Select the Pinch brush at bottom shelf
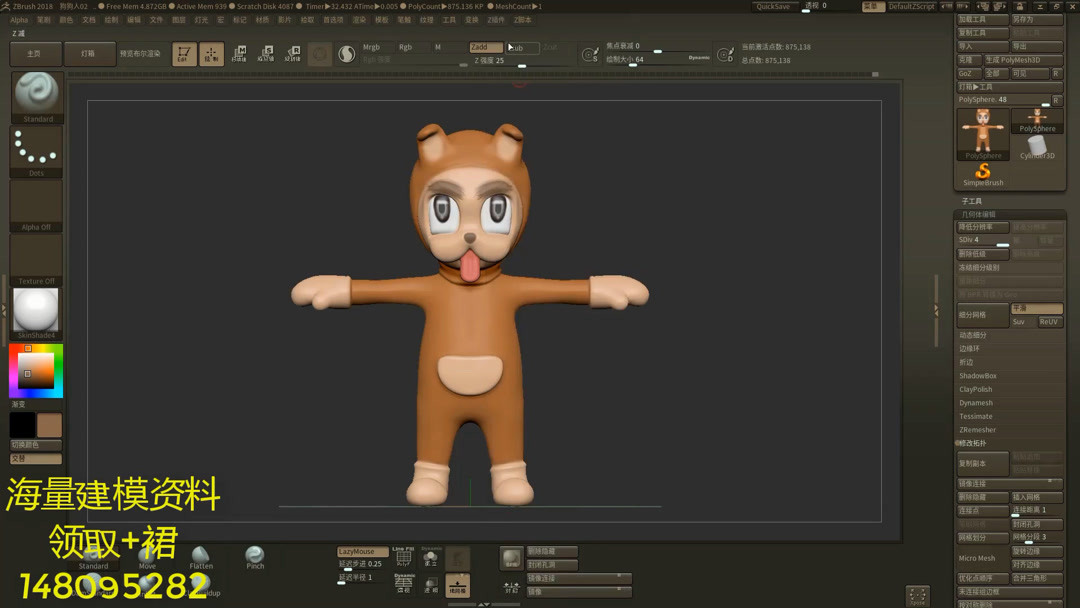The image size is (1080, 608). [x=255, y=556]
